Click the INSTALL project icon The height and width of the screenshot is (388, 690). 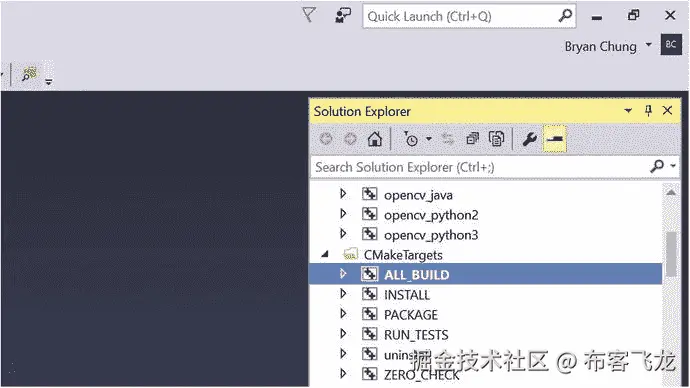(x=369, y=293)
